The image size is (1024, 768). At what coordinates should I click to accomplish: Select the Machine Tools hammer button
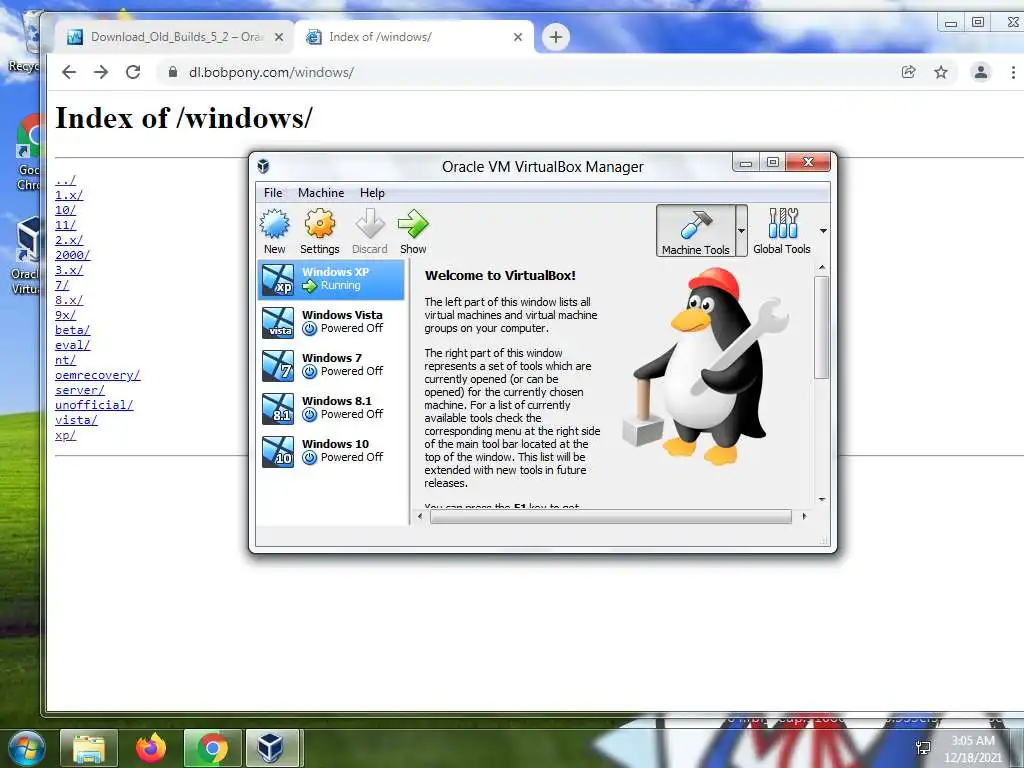tap(696, 231)
